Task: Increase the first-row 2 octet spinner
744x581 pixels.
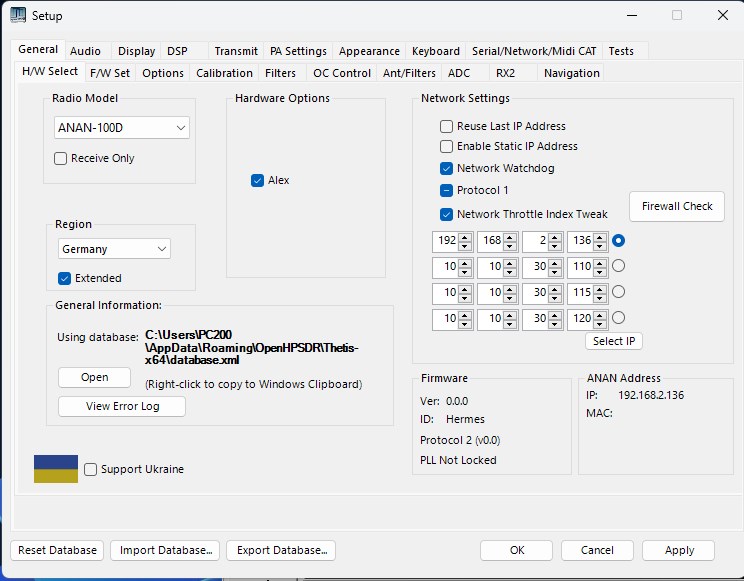Action: click(x=555, y=237)
